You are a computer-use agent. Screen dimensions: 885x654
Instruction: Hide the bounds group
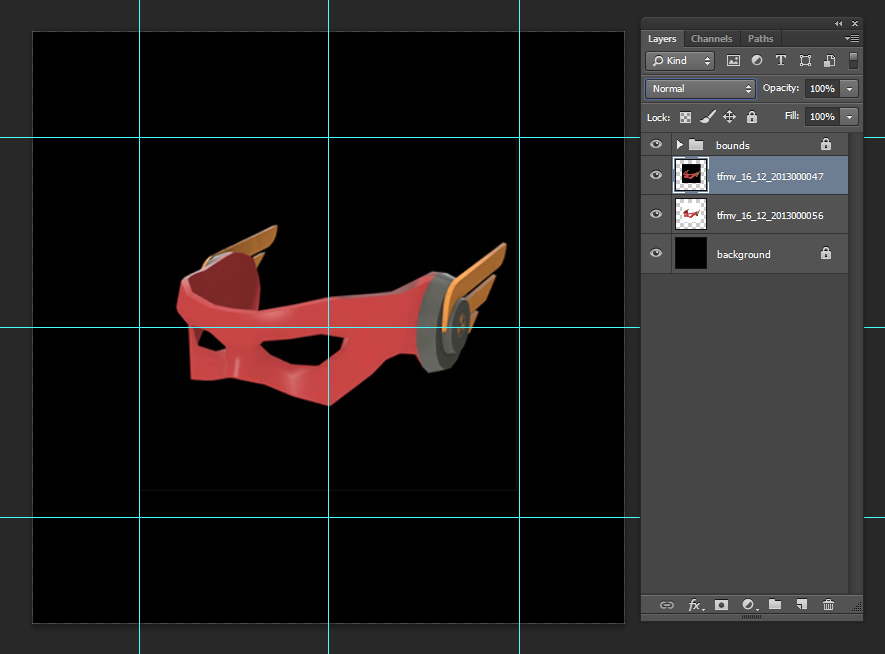[x=656, y=144]
